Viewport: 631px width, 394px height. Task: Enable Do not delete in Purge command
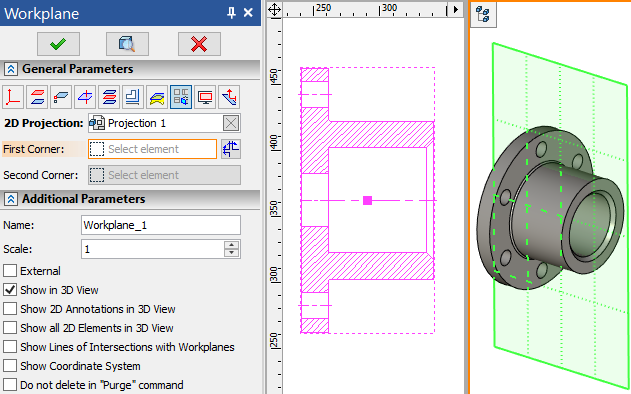(10, 385)
